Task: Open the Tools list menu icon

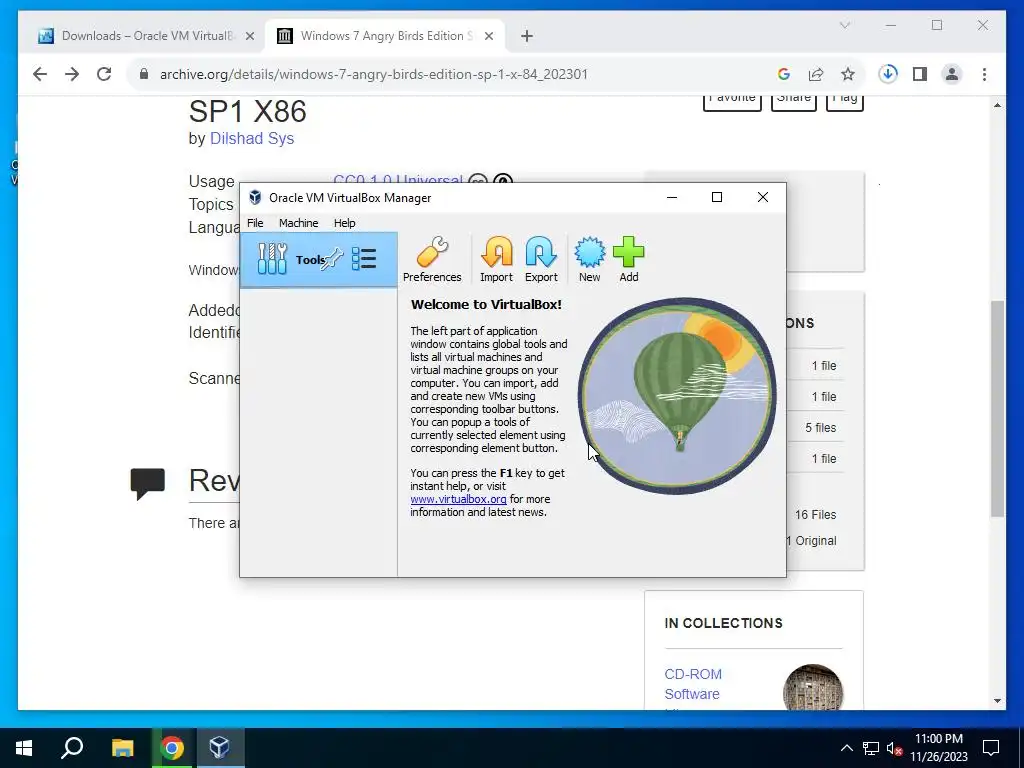Action: tap(364, 259)
